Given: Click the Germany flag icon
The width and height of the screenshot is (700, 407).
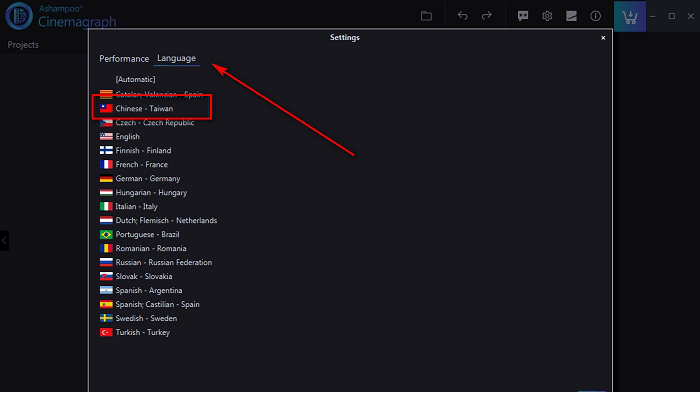Looking at the screenshot, I should 106,179.
